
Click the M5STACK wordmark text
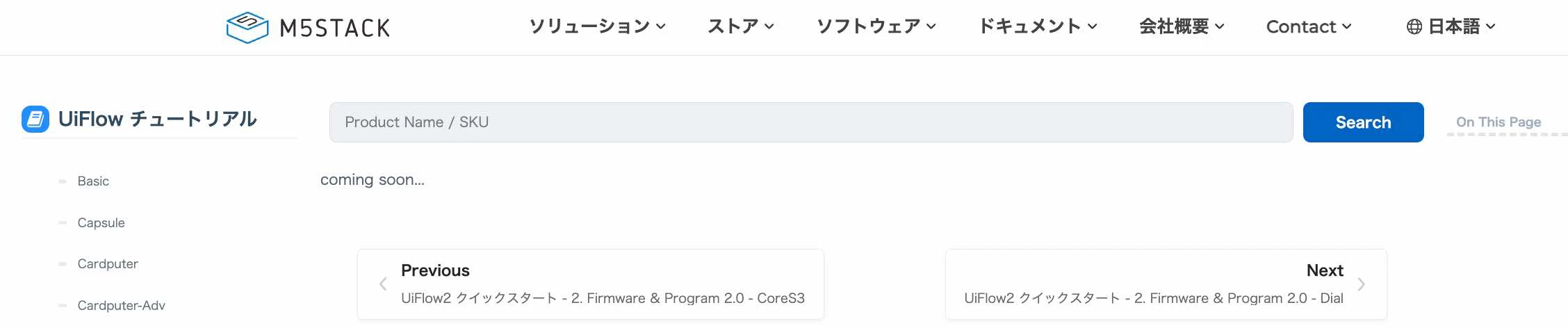click(x=334, y=28)
